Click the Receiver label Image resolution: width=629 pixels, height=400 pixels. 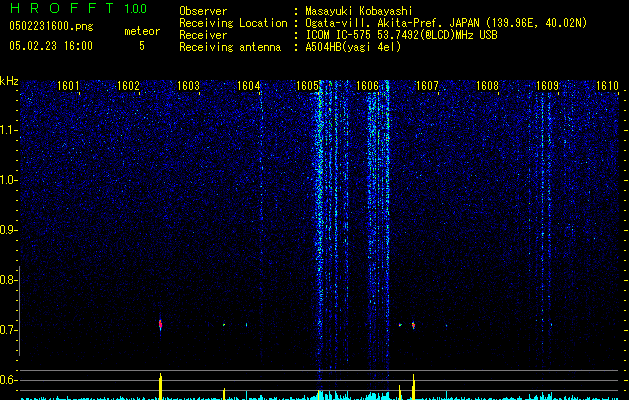click(x=203, y=35)
